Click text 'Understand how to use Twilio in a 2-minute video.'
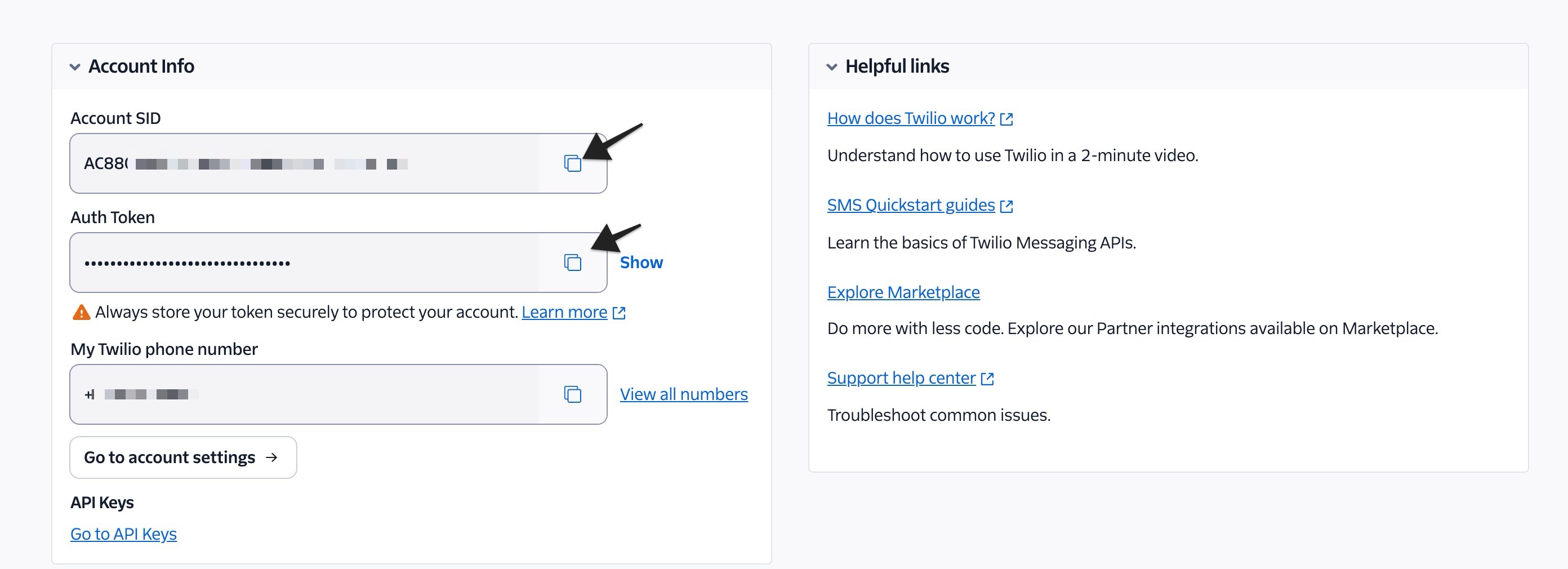Screen dimensions: 1568x569 point(1012,155)
